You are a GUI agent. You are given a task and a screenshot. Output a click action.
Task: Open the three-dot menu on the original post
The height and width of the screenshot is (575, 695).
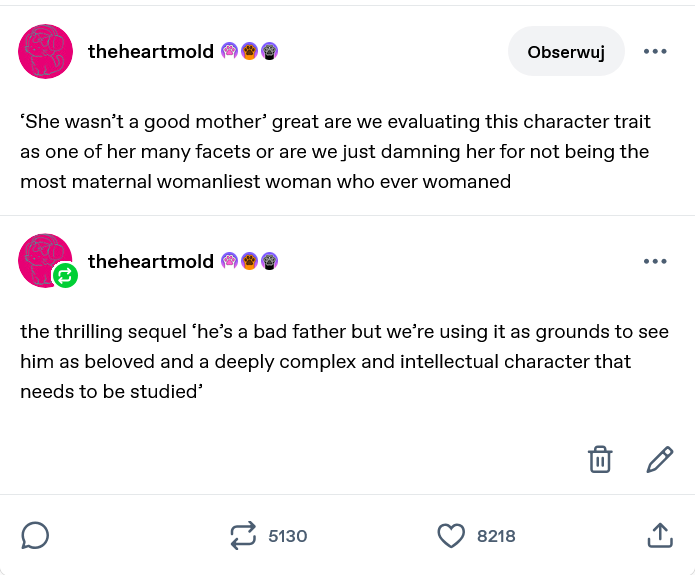(x=655, y=51)
